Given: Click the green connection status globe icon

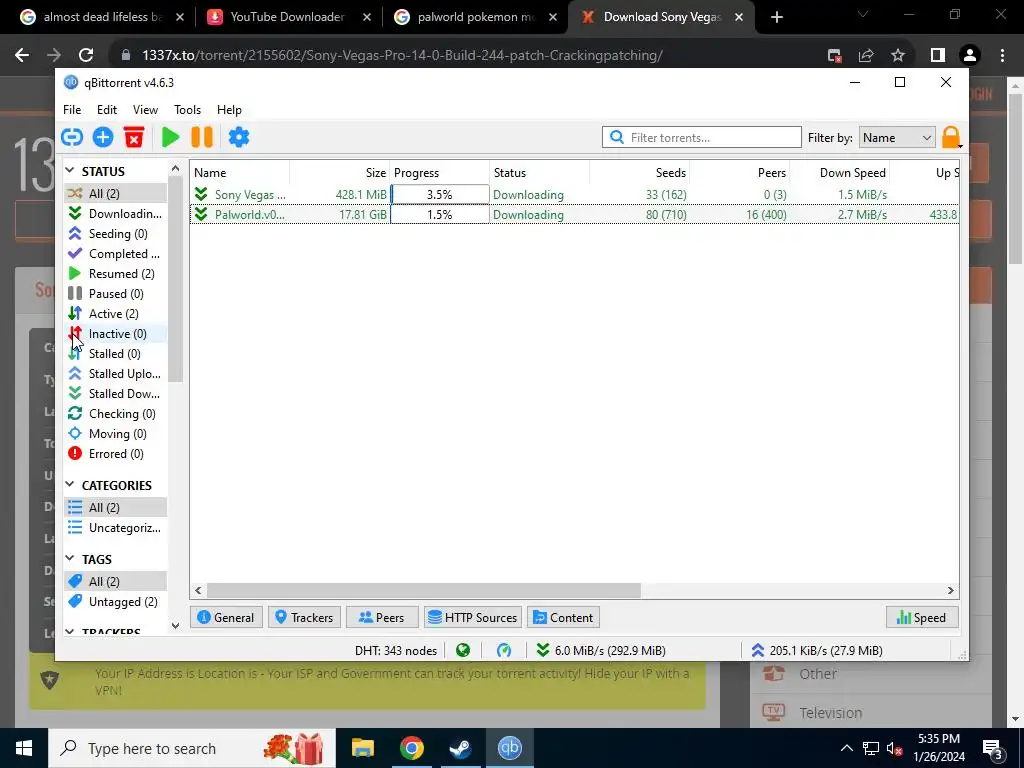Looking at the screenshot, I should tap(463, 650).
